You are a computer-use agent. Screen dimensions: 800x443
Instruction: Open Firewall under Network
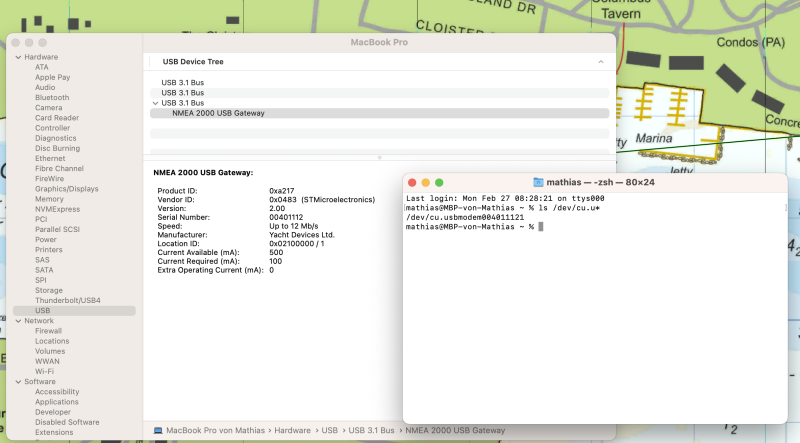click(48, 331)
